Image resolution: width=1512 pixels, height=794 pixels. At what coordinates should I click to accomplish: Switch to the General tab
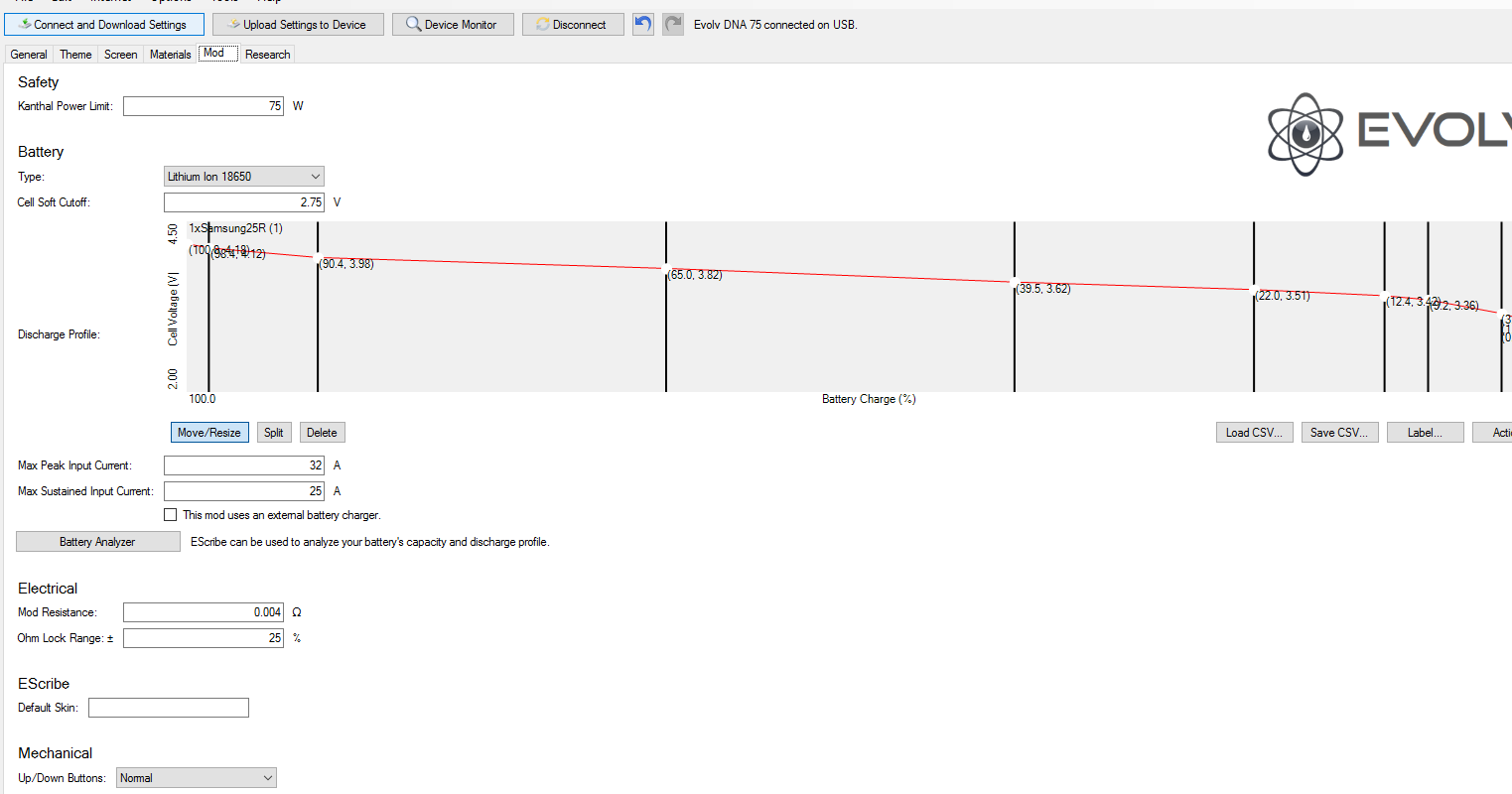29,55
